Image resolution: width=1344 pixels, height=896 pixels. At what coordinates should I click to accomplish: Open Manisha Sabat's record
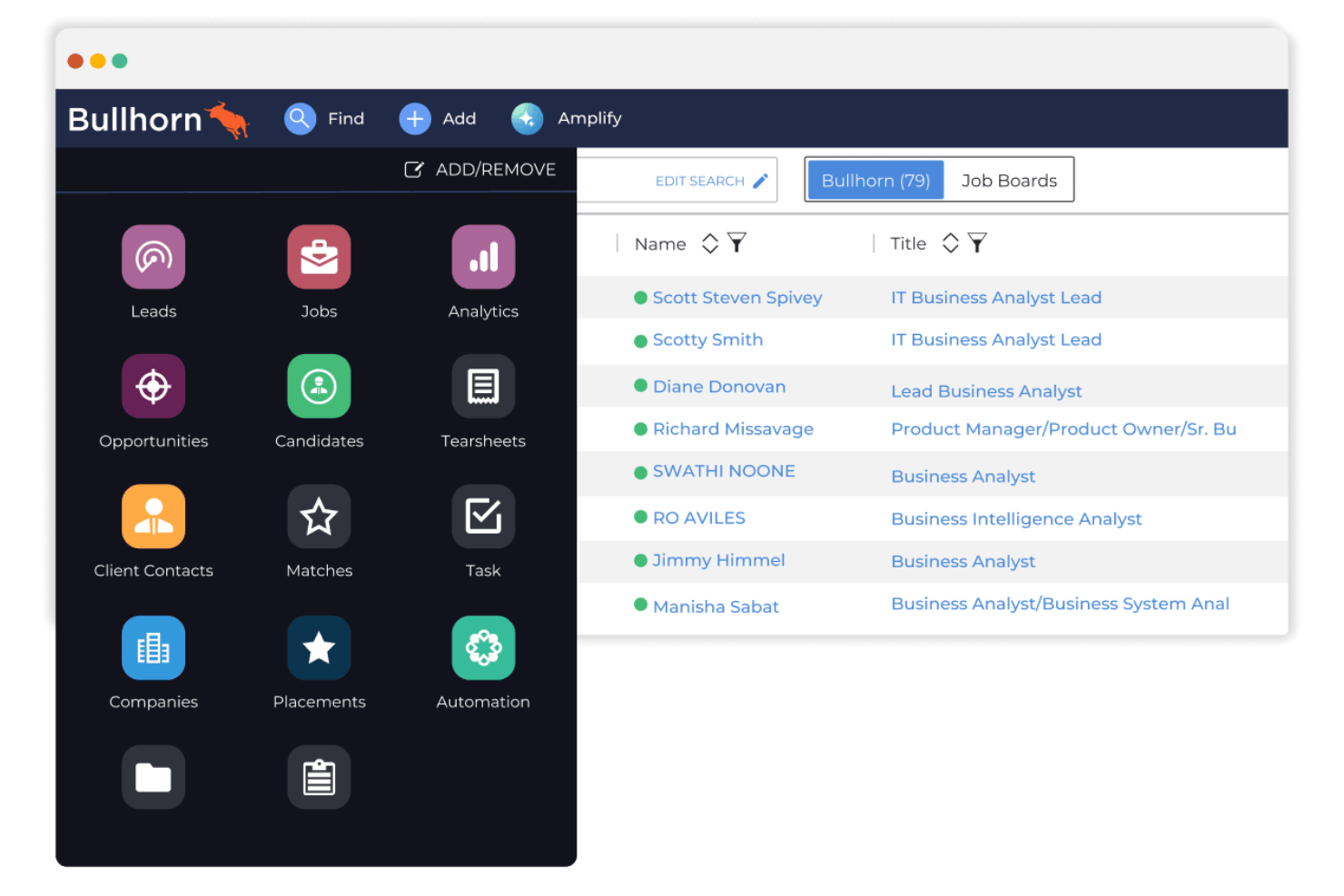(x=716, y=606)
